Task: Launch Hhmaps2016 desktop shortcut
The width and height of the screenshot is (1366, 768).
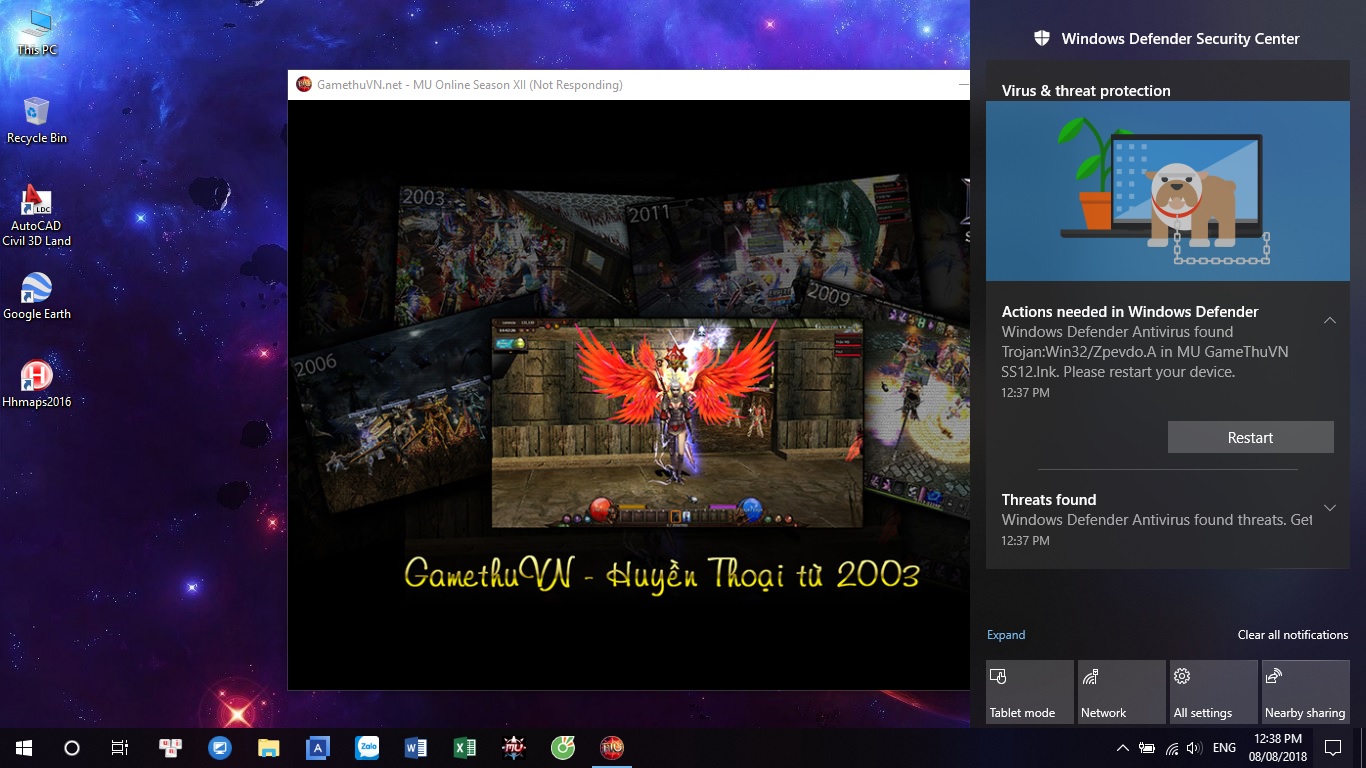Action: (37, 384)
